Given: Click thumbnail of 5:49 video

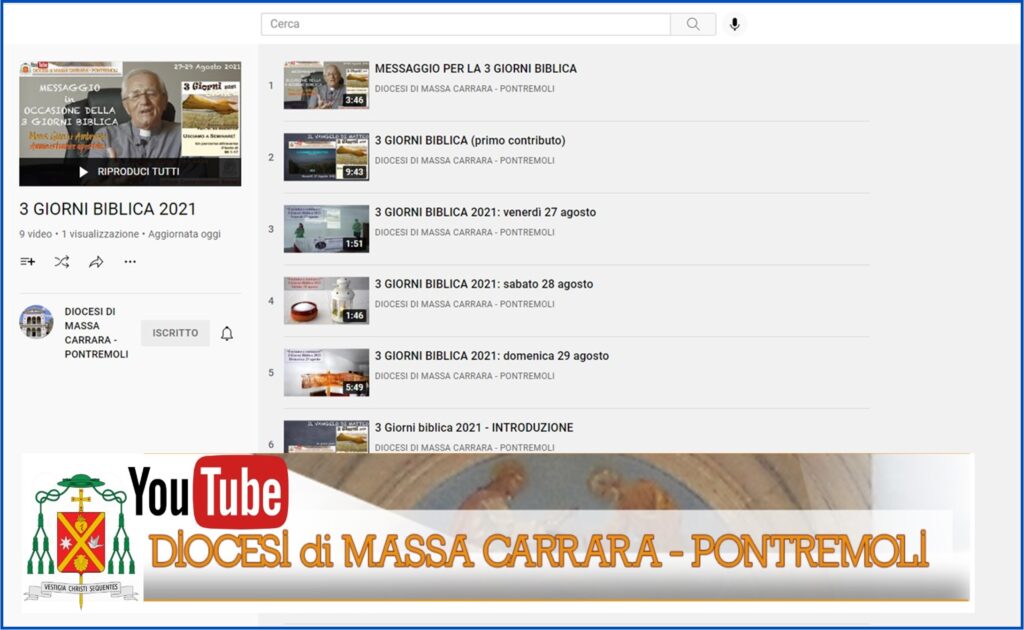Looking at the screenshot, I should coord(326,372).
